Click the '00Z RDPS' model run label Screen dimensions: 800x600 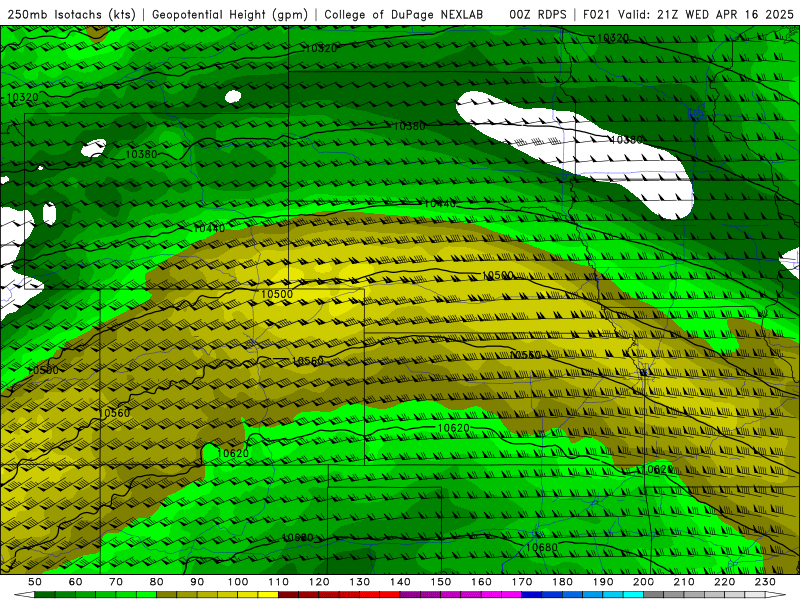point(538,14)
